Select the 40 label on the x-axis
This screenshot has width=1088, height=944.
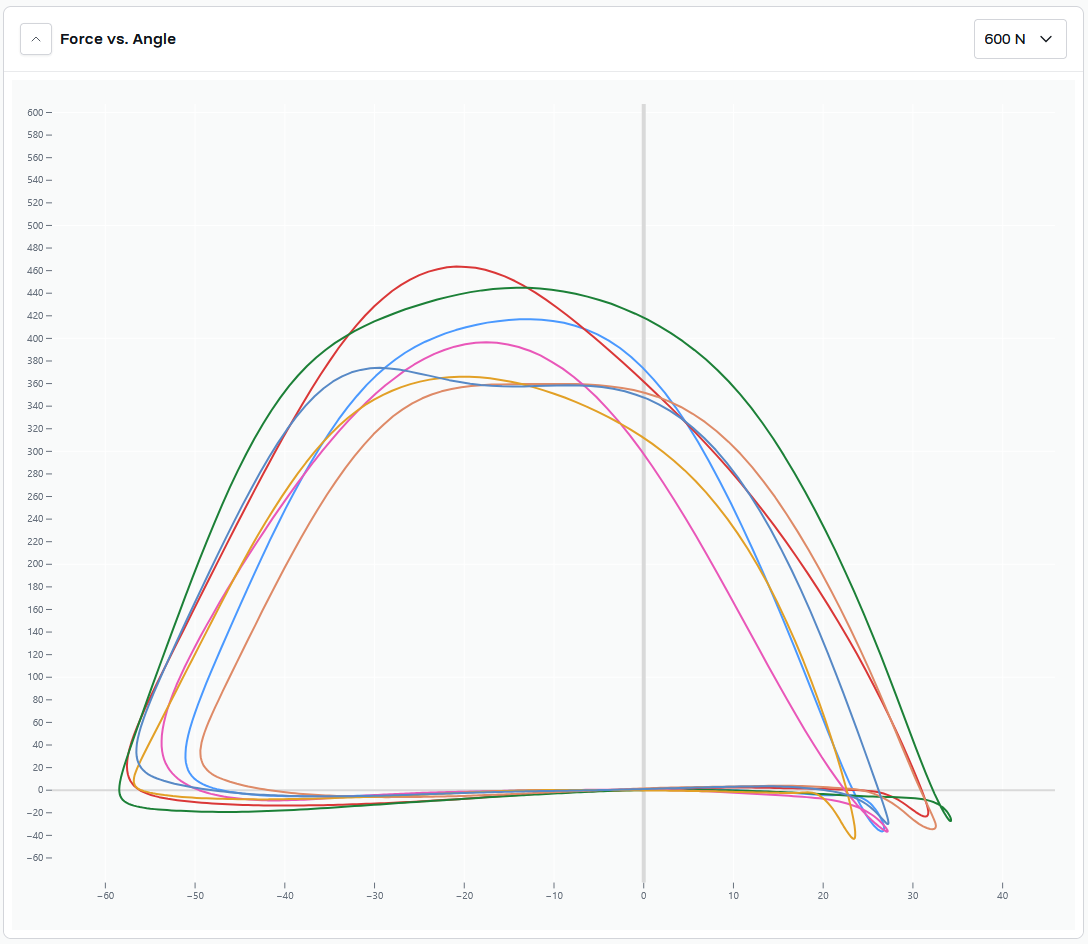[1002, 895]
